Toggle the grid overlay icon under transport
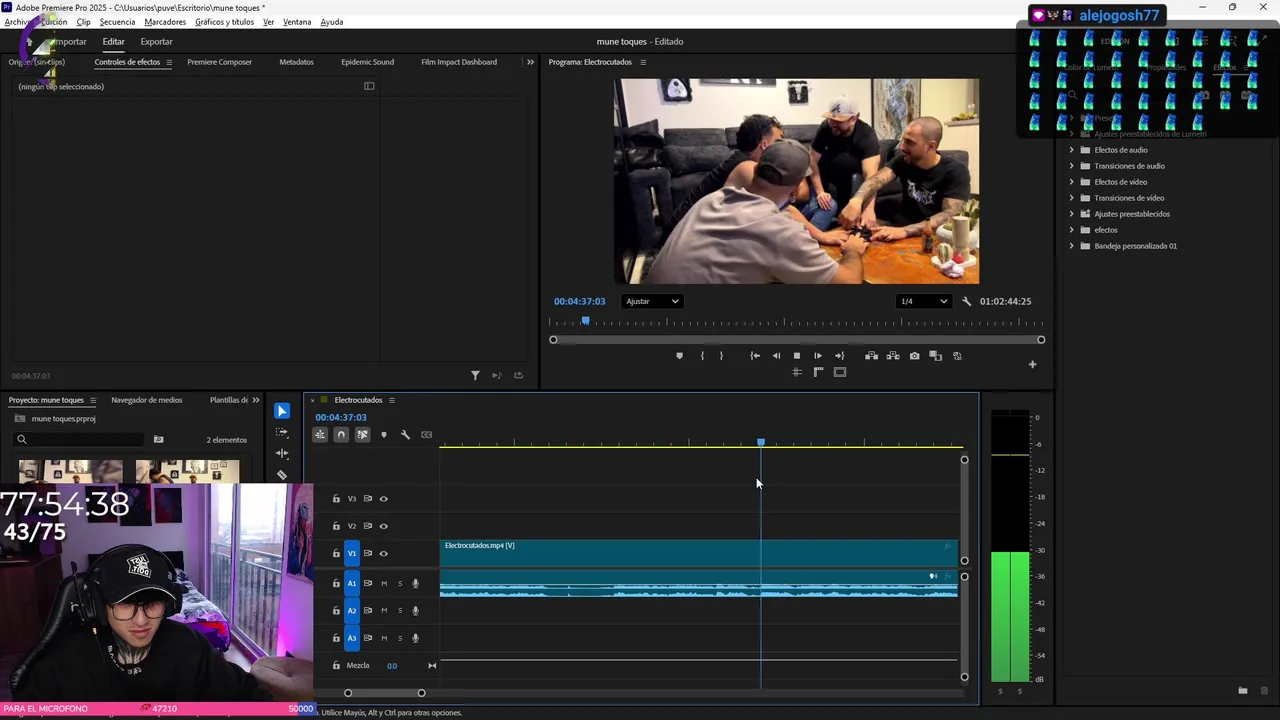The height and width of the screenshot is (720, 1280). click(x=797, y=372)
